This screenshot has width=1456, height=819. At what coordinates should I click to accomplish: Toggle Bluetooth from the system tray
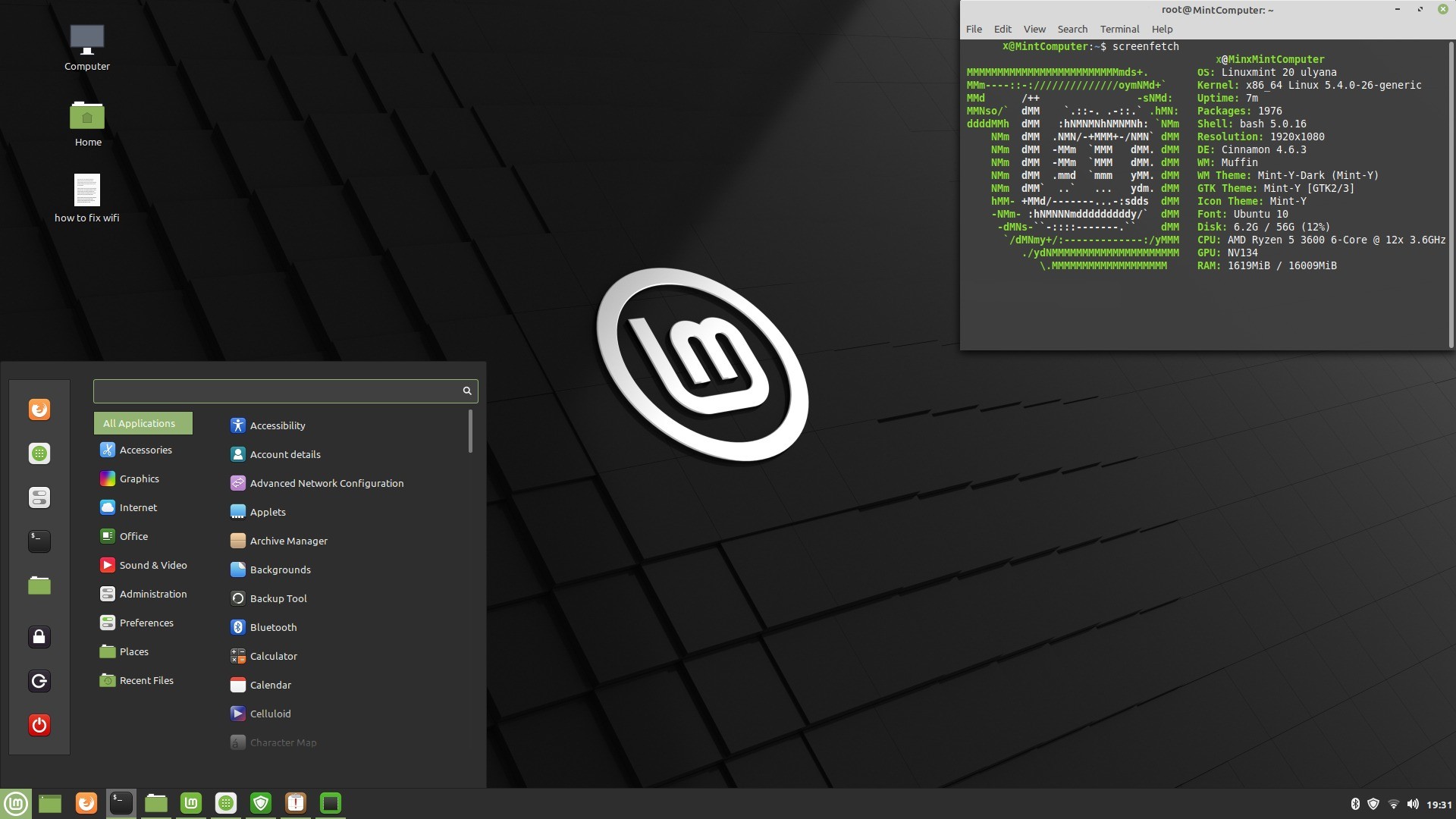pyautogui.click(x=1355, y=802)
